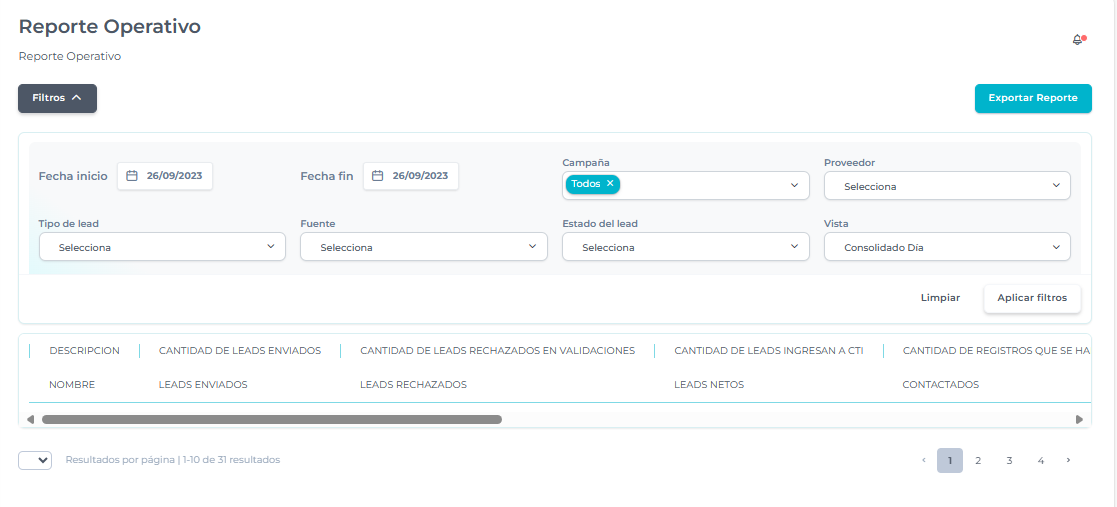Open the notifications bell icon
The width and height of the screenshot is (1117, 507).
1078,40
